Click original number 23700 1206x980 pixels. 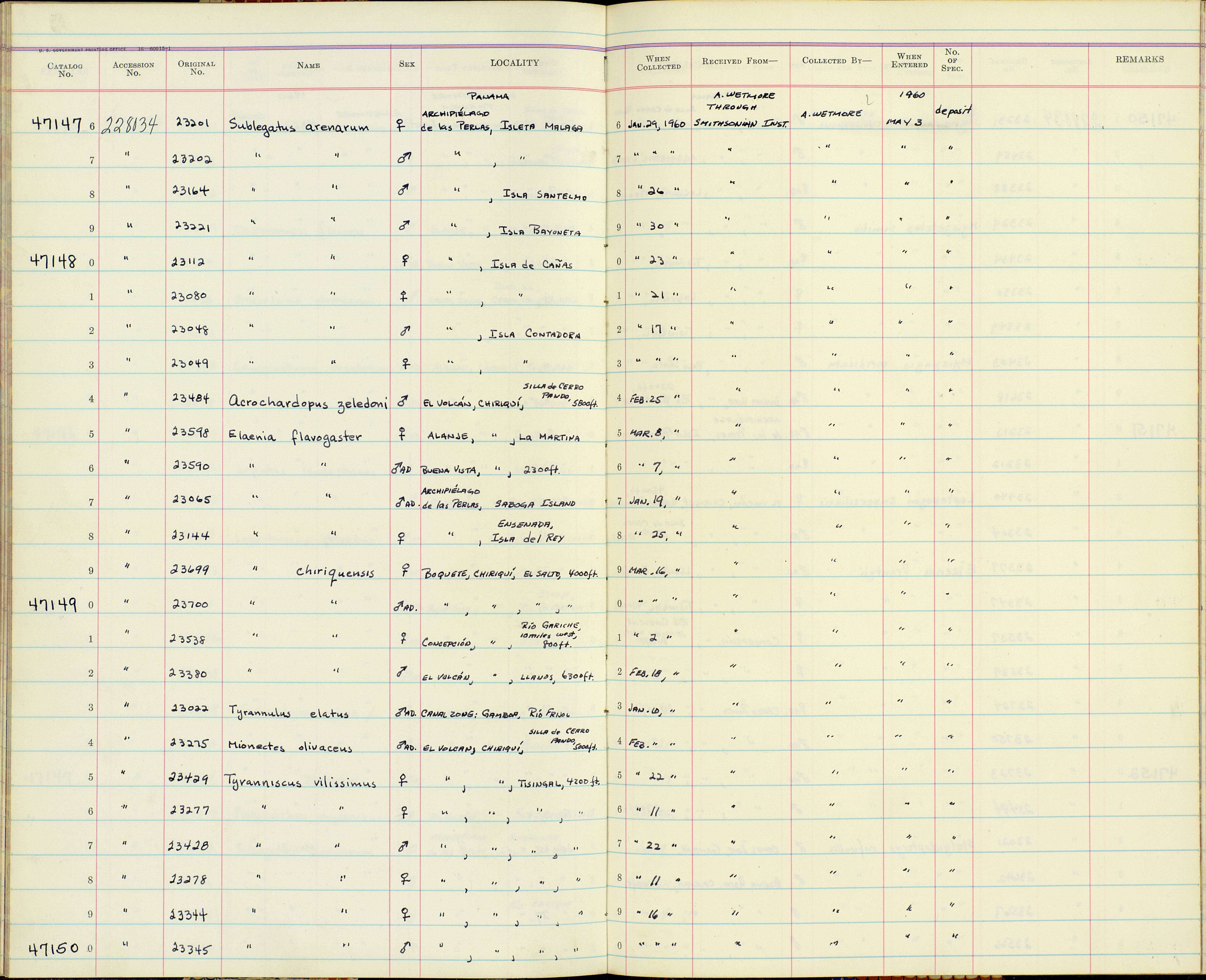pos(190,605)
